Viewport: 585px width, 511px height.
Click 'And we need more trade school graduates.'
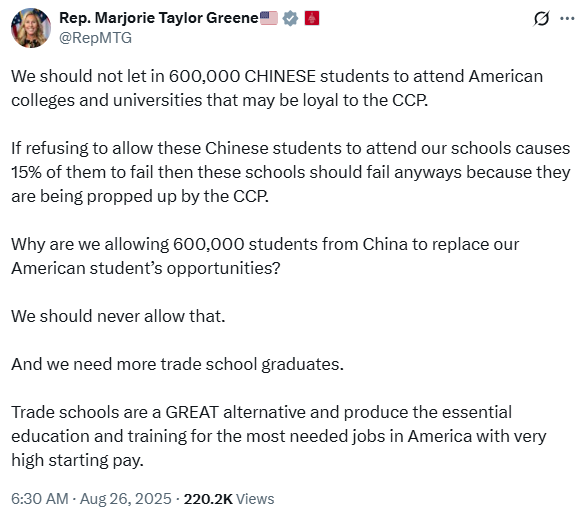(177, 364)
